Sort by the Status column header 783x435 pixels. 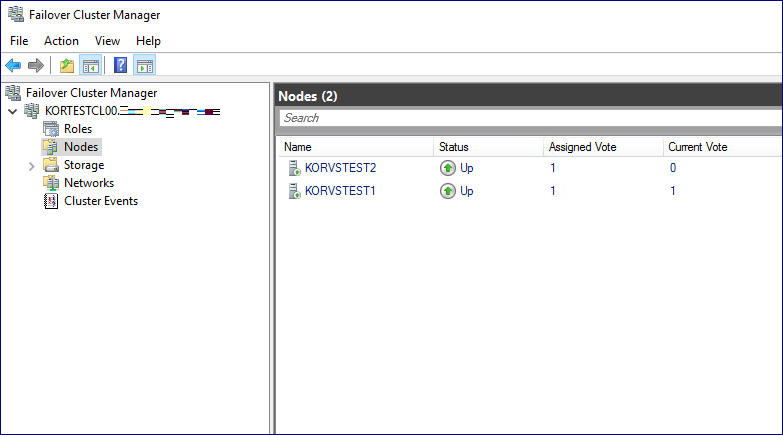[488, 147]
